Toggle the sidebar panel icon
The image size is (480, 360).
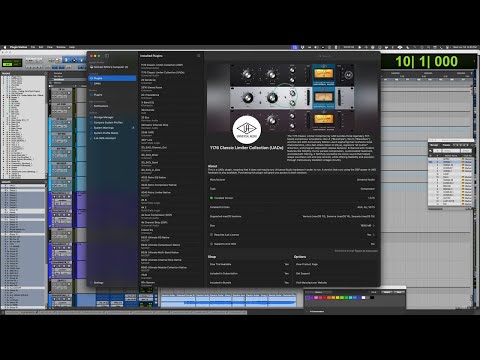coord(107,56)
